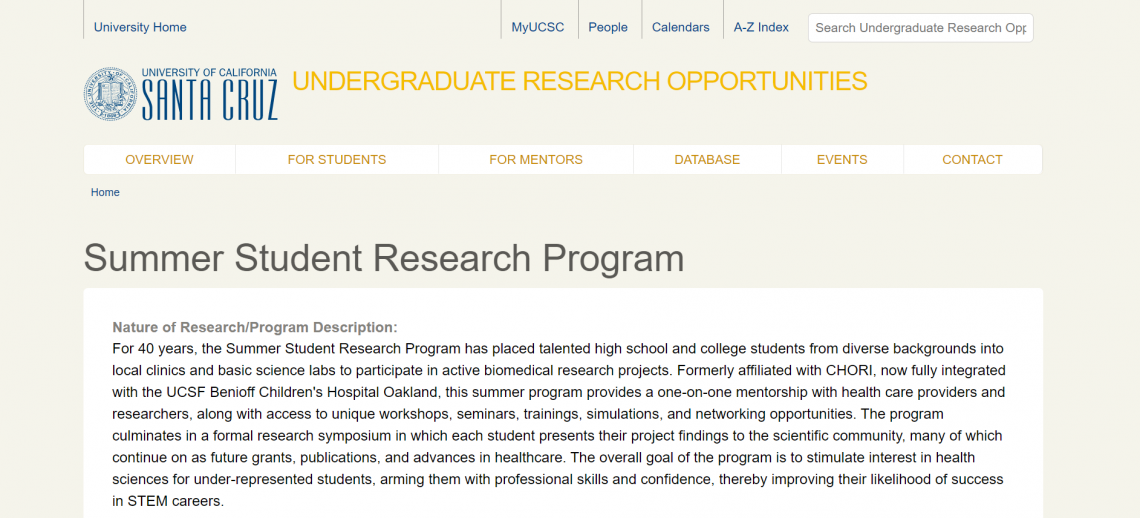This screenshot has width=1140, height=518.
Task: Click the Undergraduate Research search field
Action: pyautogui.click(x=920, y=28)
